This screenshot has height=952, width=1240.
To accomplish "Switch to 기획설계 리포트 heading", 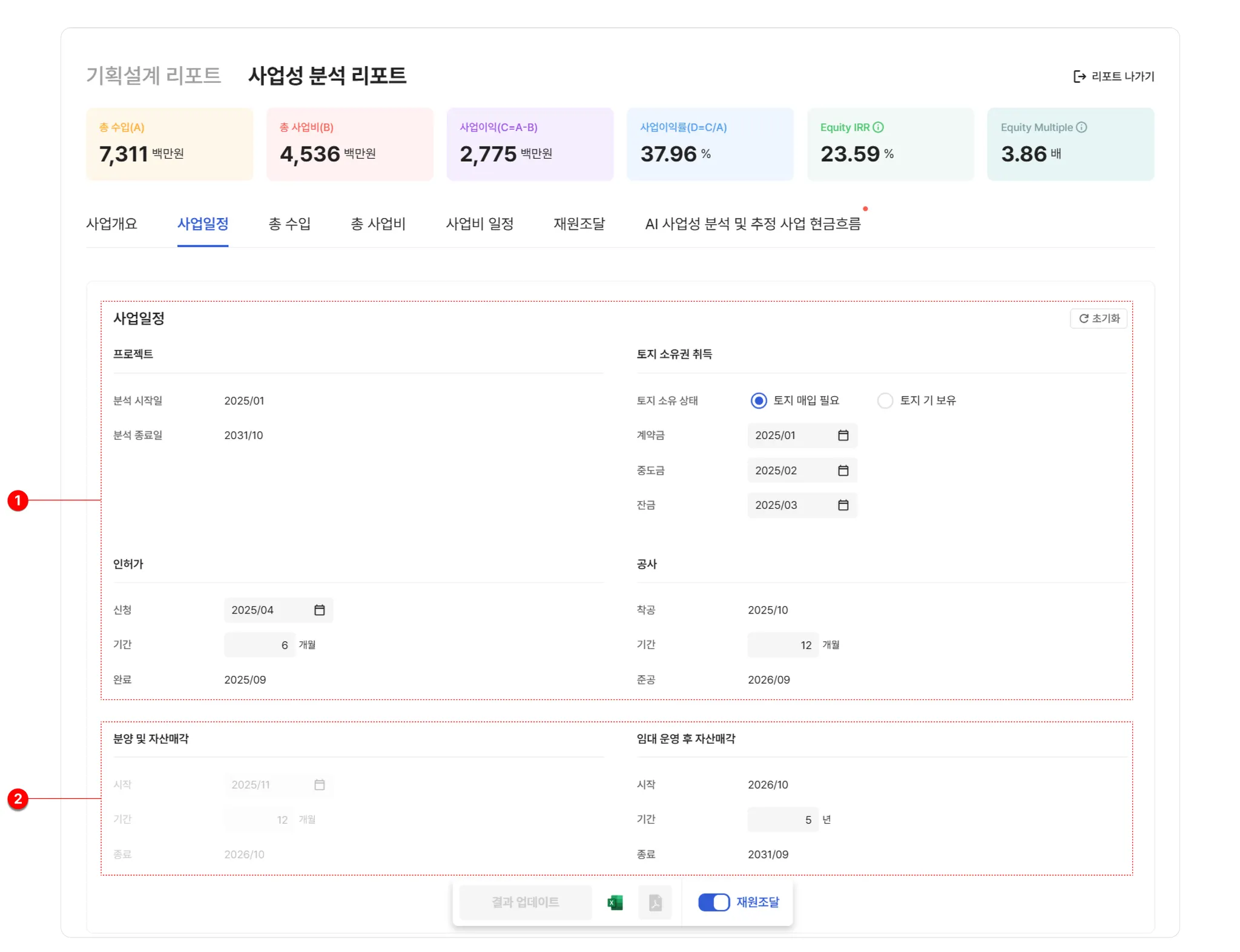I will pos(153,76).
